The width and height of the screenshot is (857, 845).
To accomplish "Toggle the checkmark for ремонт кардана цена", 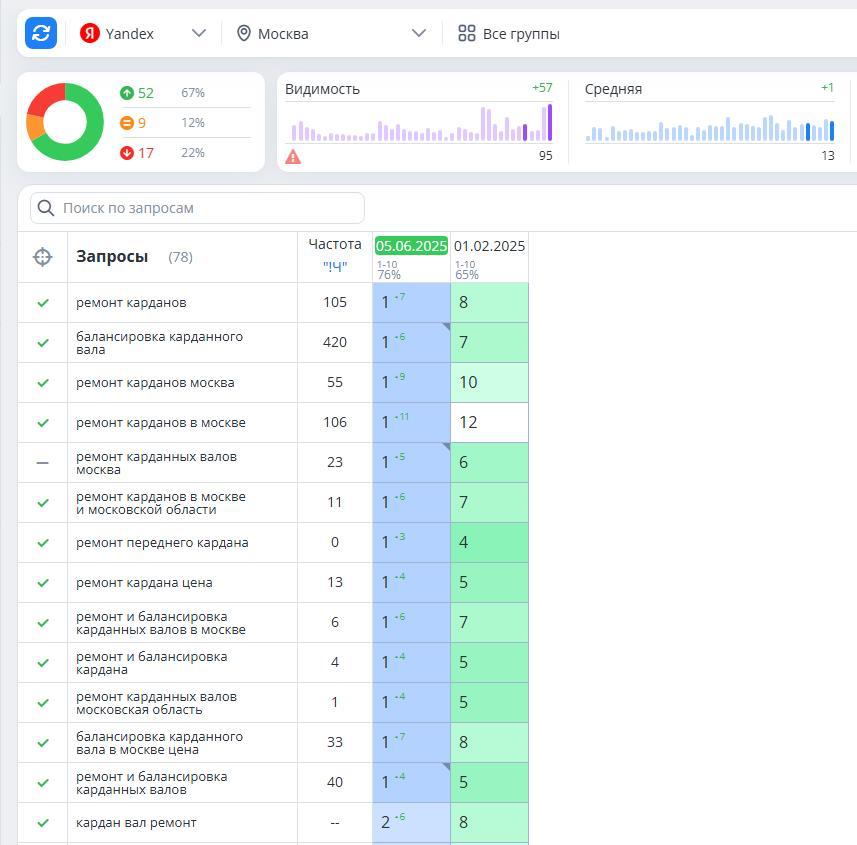I will point(43,583).
